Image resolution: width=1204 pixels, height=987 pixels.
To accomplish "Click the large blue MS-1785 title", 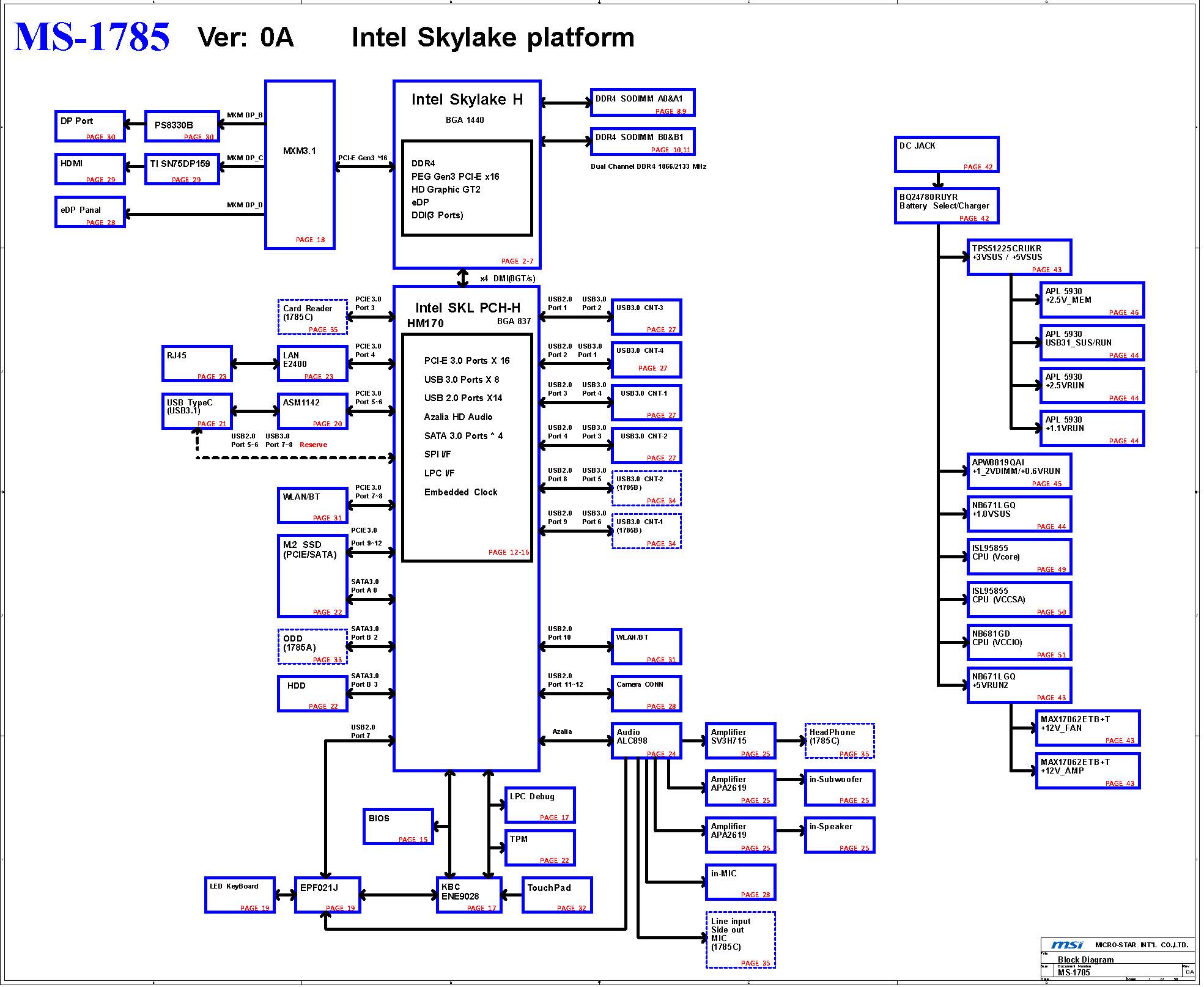I will [x=92, y=37].
